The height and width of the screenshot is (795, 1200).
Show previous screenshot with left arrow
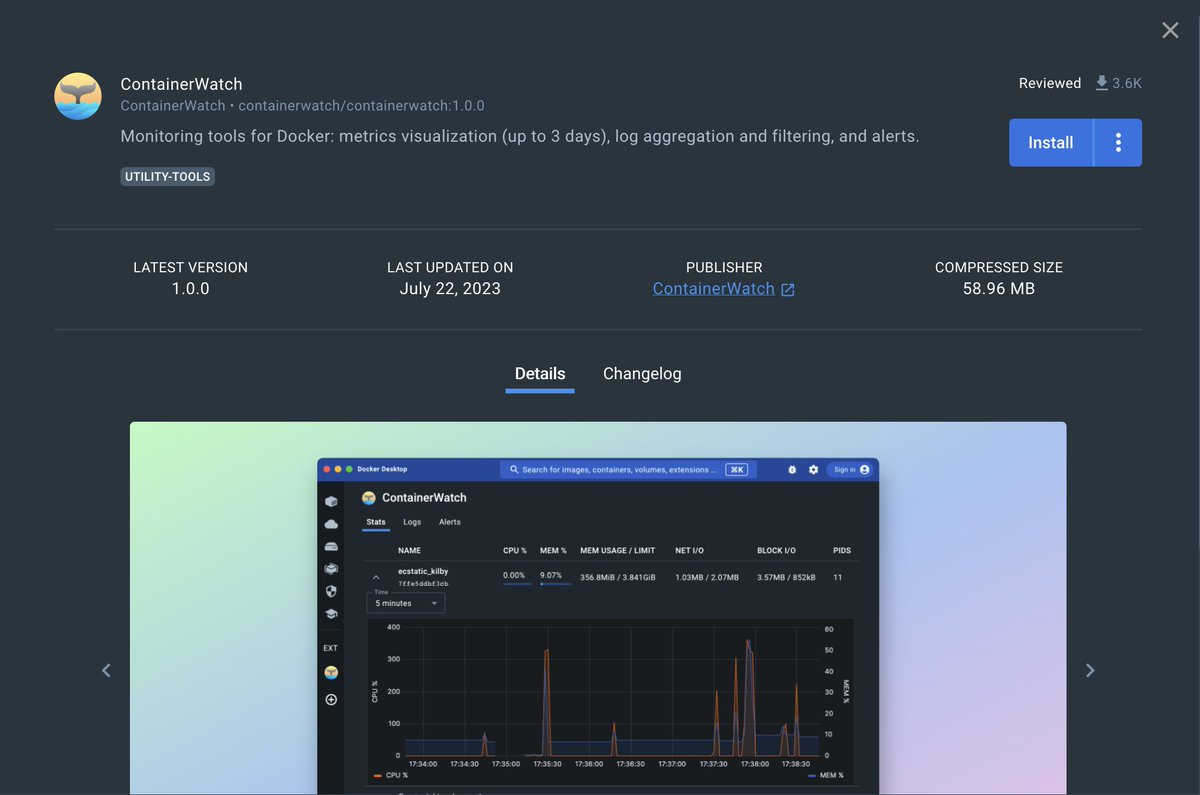click(x=107, y=670)
